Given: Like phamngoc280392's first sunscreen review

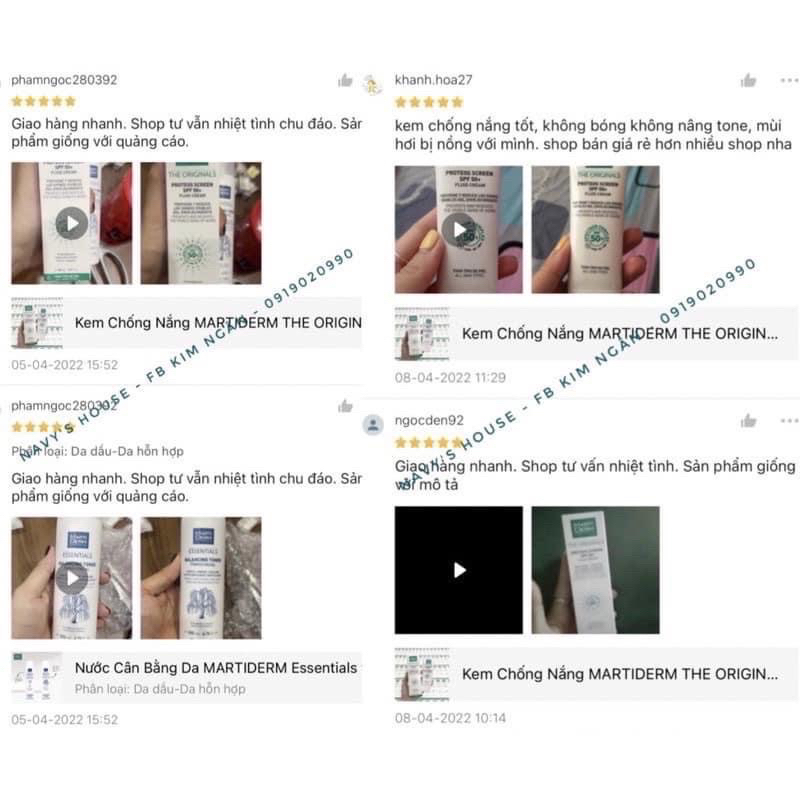Looking at the screenshot, I should pos(345,81).
